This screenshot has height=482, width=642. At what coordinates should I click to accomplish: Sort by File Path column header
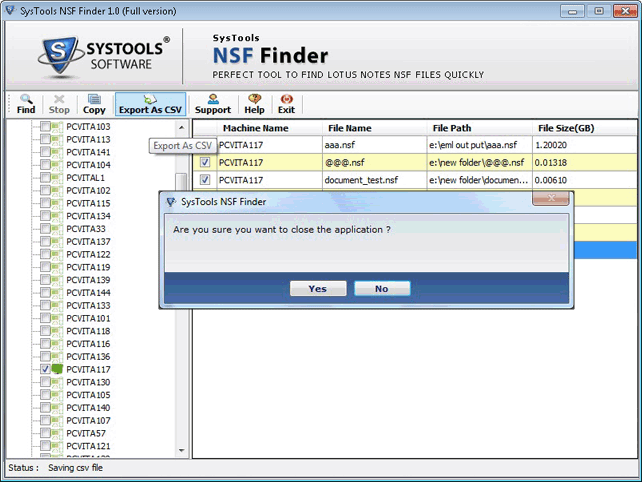(479, 128)
